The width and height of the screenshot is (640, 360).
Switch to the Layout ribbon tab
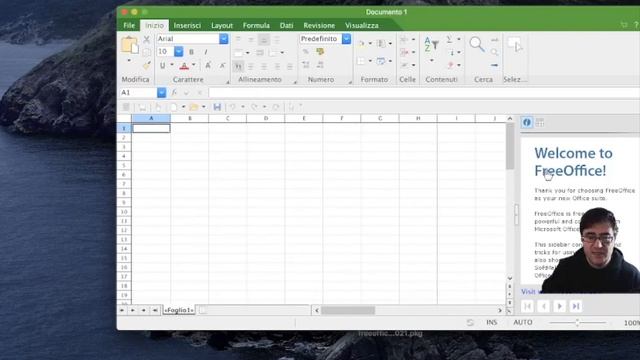[222, 25]
